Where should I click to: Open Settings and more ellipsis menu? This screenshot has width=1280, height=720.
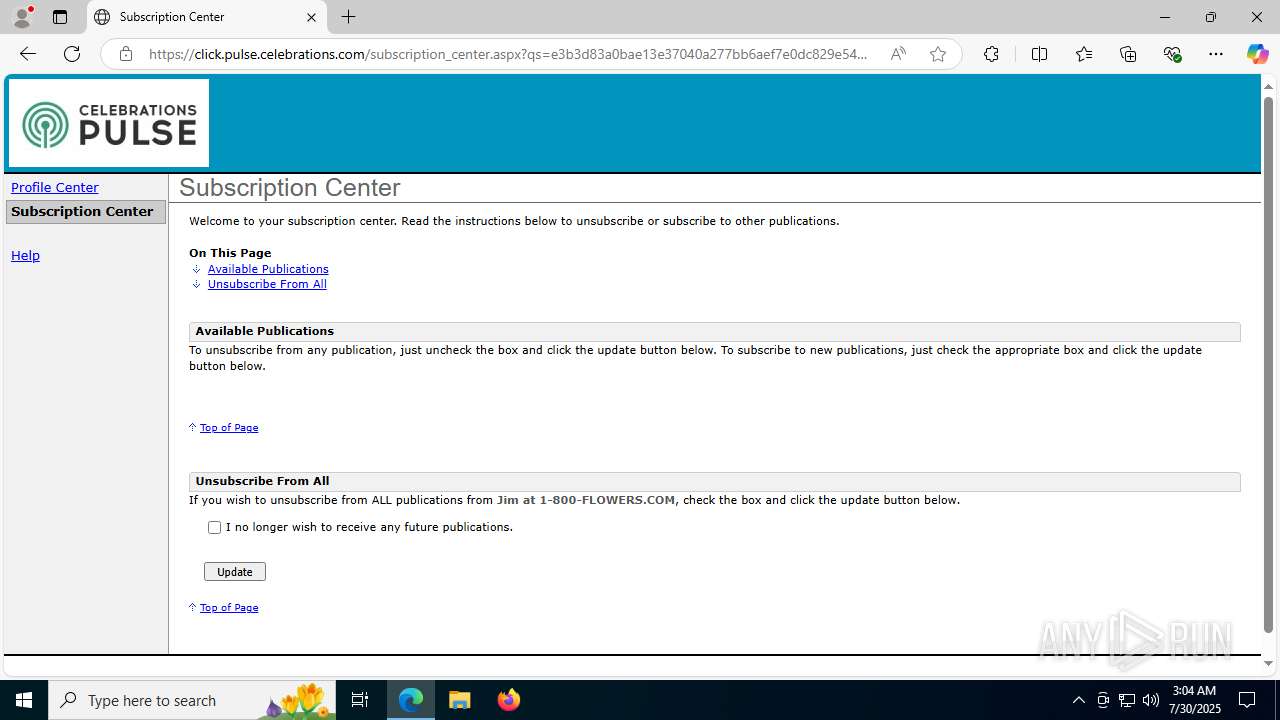click(1216, 54)
